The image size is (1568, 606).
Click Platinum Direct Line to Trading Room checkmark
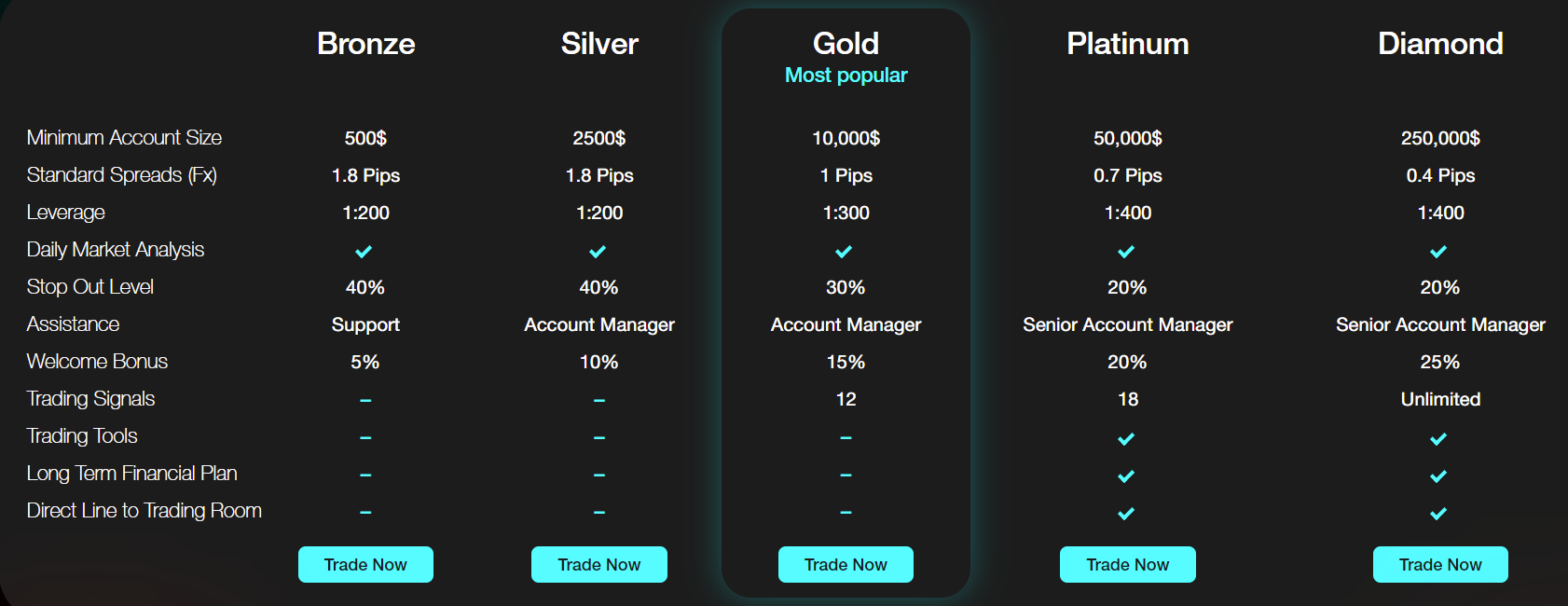pyautogui.click(x=1126, y=514)
